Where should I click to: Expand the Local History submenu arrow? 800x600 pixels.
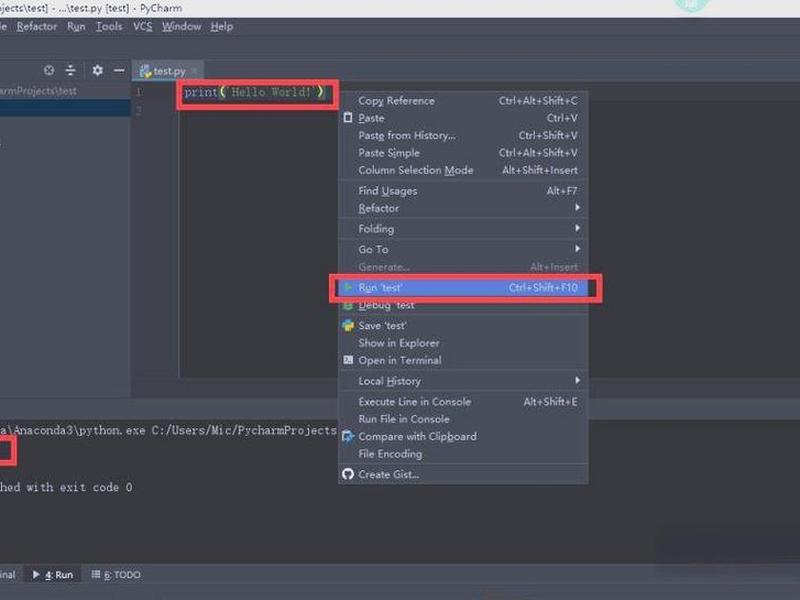[577, 381]
